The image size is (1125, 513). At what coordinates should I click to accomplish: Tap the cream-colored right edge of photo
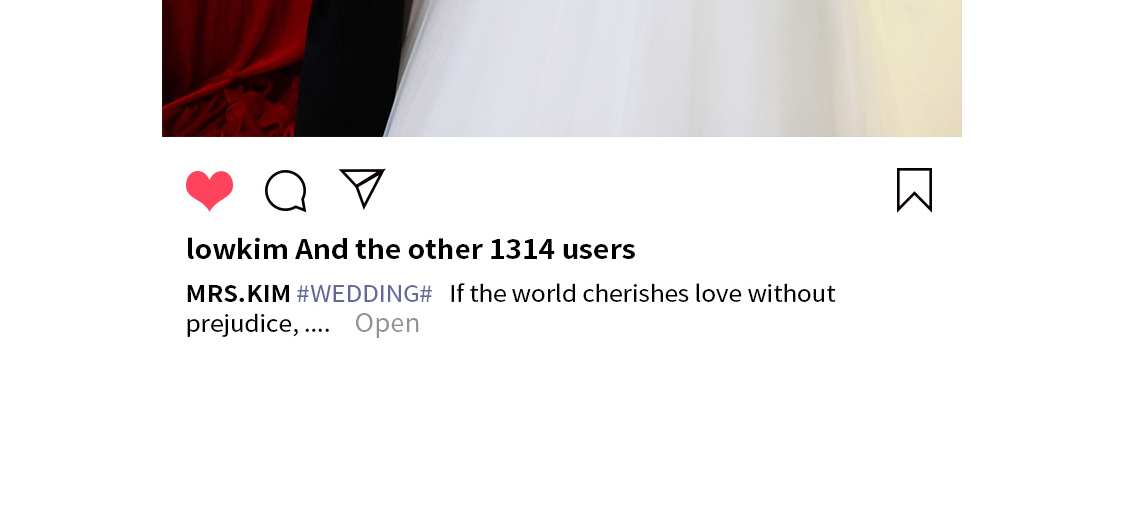coord(926,68)
